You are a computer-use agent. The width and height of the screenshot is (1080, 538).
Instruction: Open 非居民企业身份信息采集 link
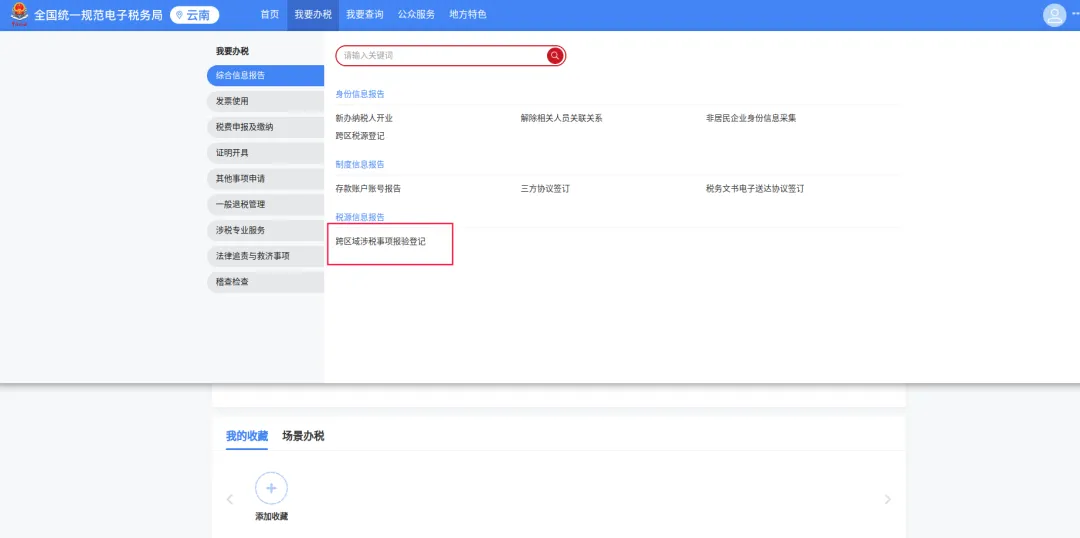pyautogui.click(x=751, y=118)
